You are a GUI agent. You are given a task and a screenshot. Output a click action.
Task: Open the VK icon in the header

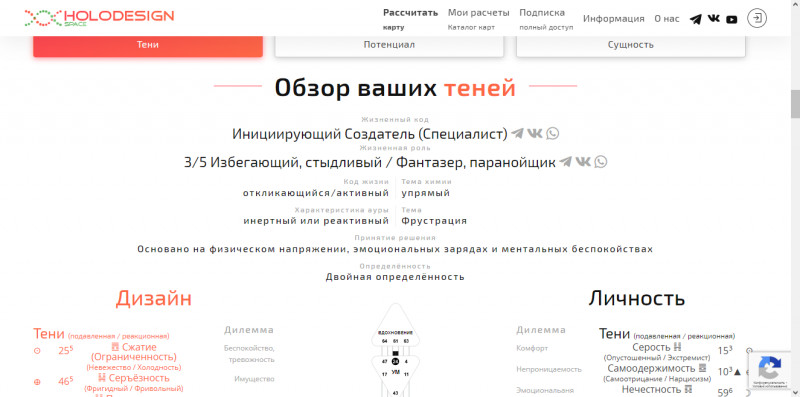[714, 19]
